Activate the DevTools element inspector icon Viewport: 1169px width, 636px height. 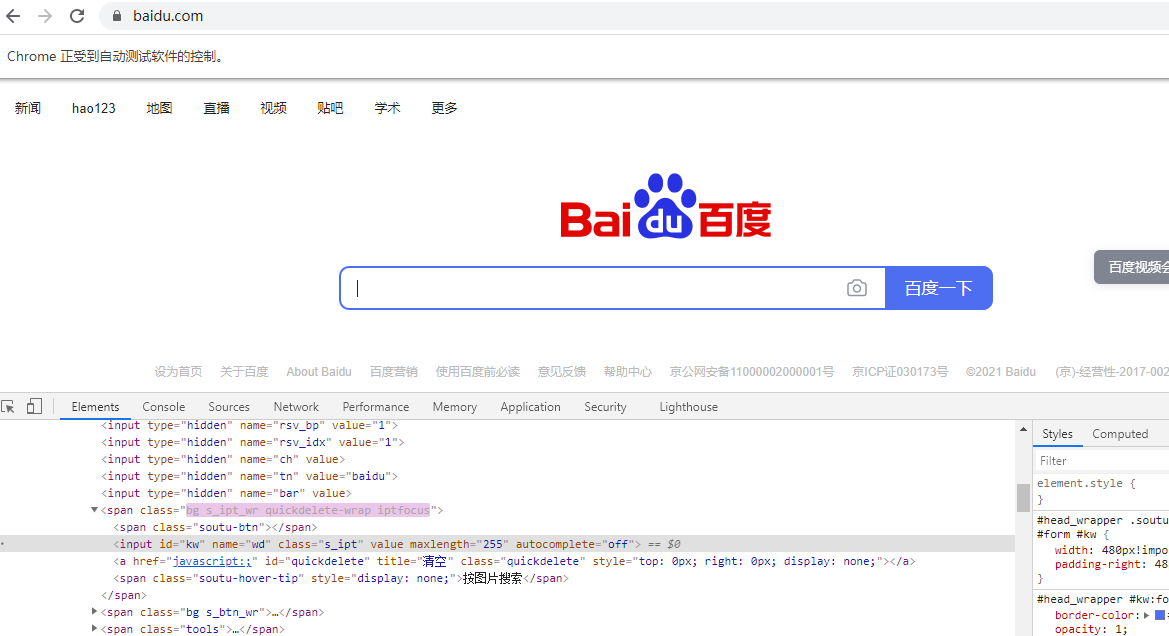[x=8, y=406]
